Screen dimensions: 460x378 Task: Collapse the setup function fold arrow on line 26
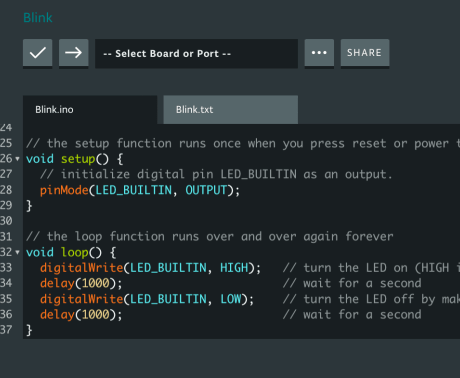pyautogui.click(x=17, y=159)
